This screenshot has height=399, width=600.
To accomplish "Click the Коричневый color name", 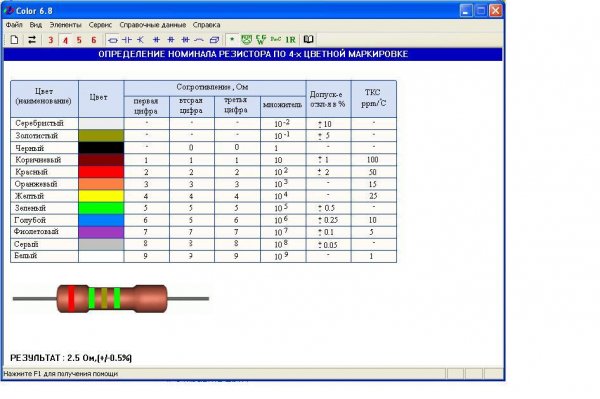I will [x=38, y=160].
